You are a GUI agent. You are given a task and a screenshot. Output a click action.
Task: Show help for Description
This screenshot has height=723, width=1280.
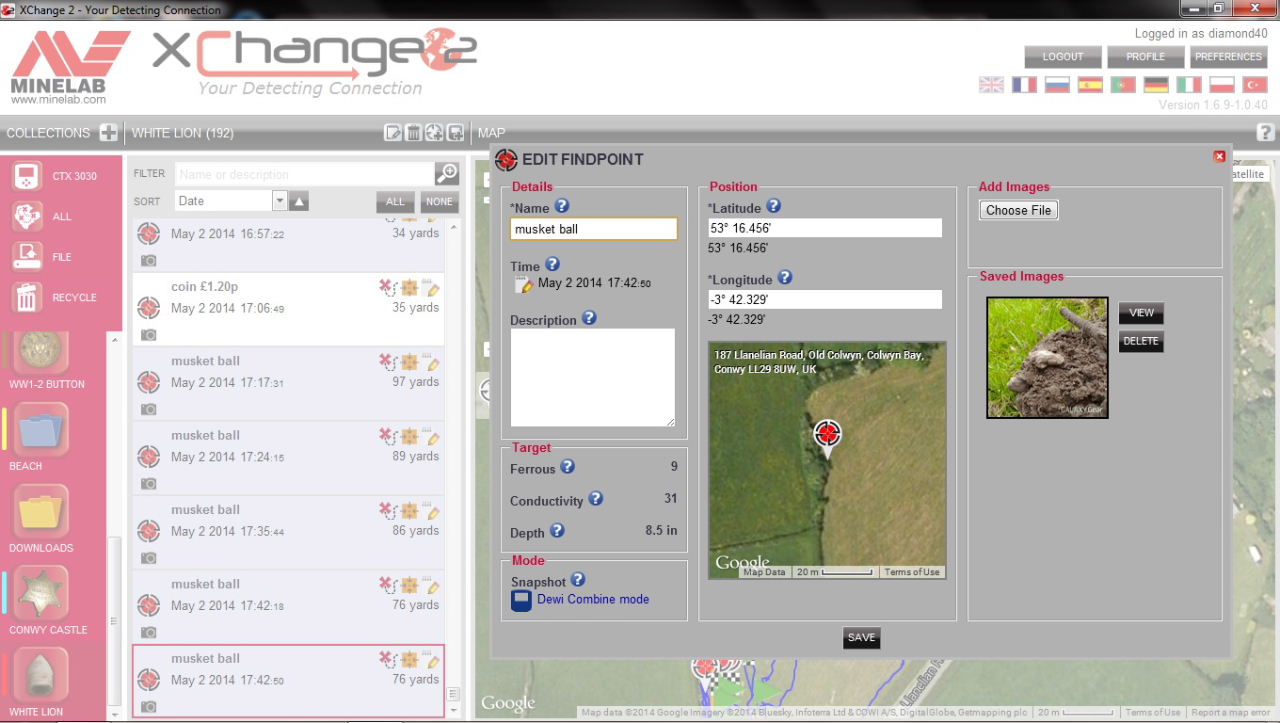[589, 318]
